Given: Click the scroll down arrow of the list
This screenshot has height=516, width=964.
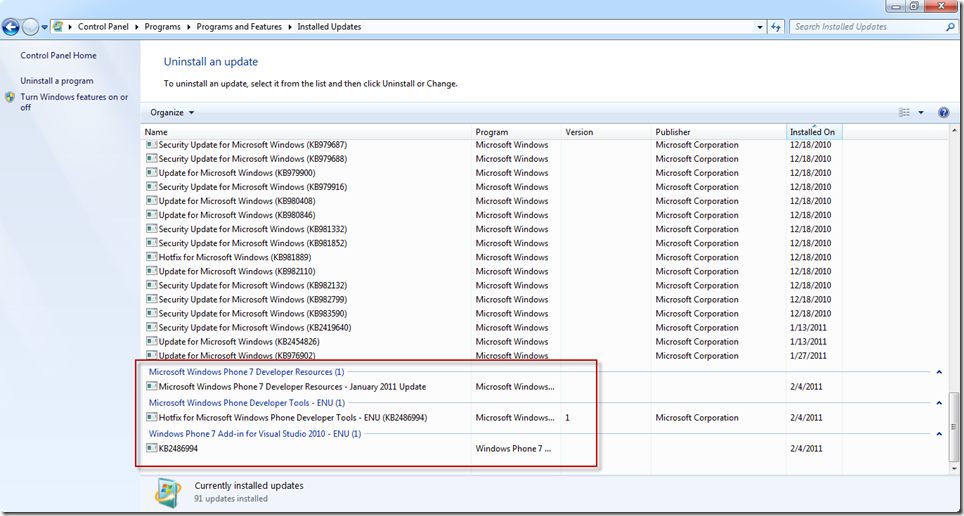Looking at the screenshot, I should click(954, 469).
